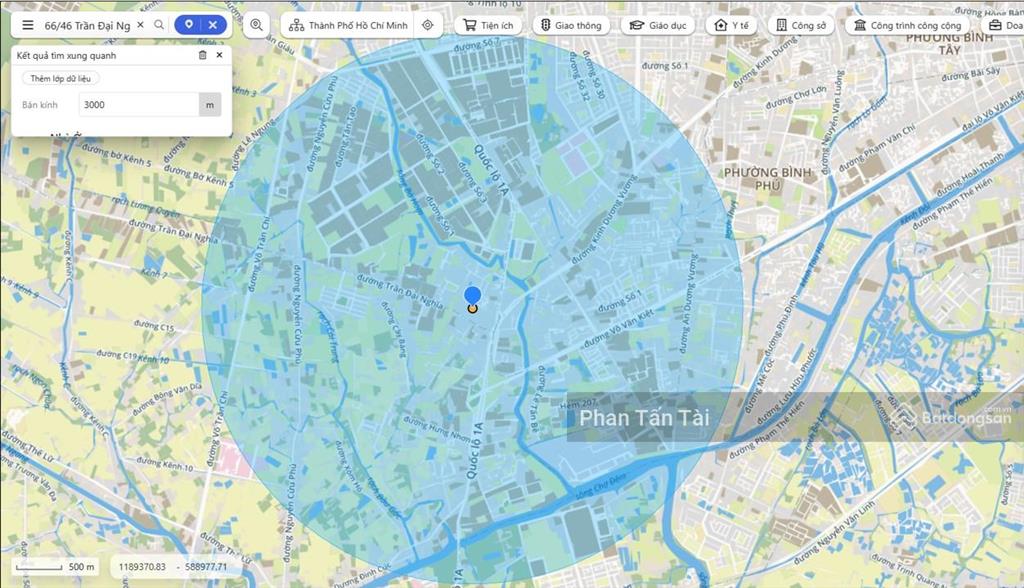Cancel nearby search with blue pill X

pos(213,25)
